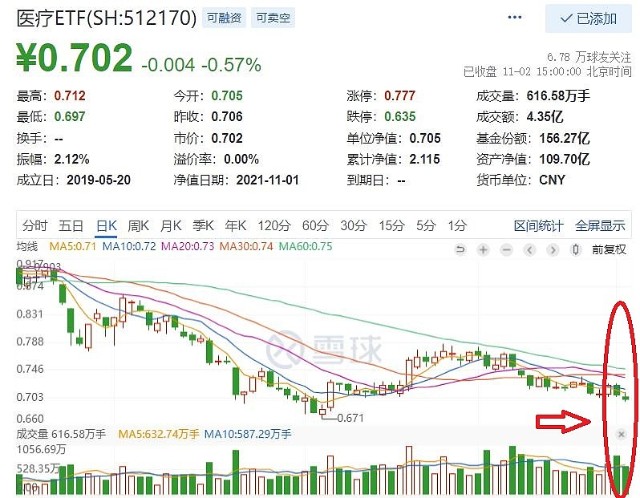This screenshot has height=498, width=640.
Task: Select the 年K yearly chart tab
Action: pos(236,225)
